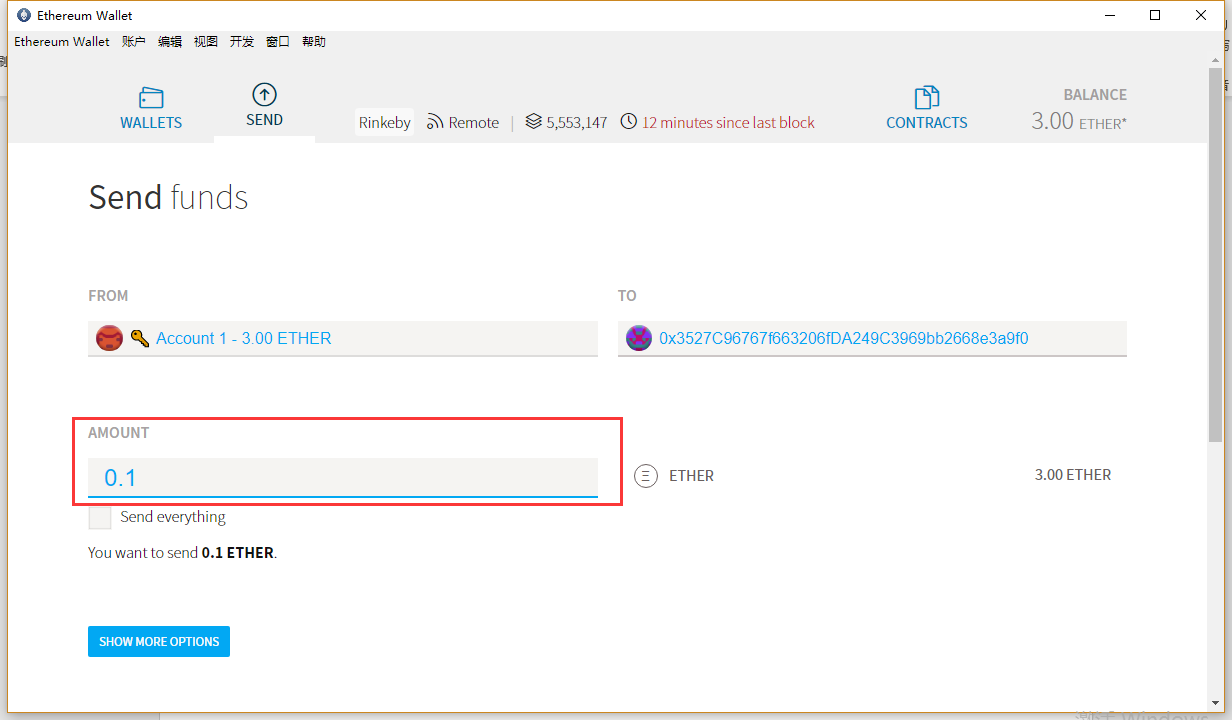Click the ETHER currency label
This screenshot has height=720, width=1232.
pos(692,476)
